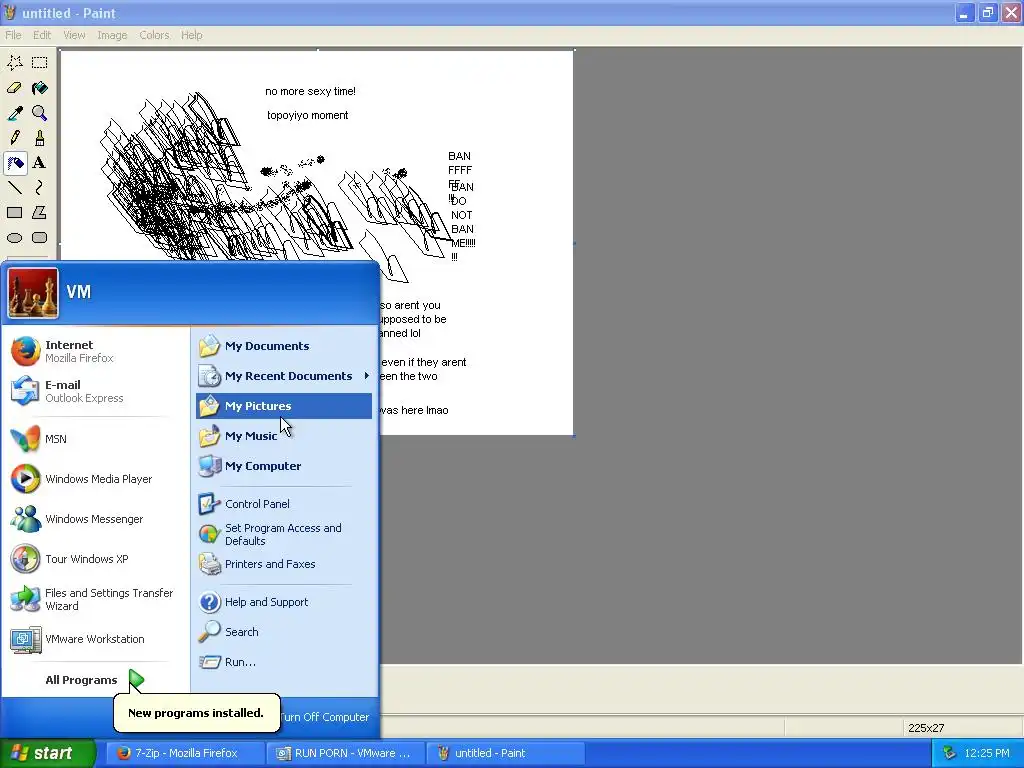Image resolution: width=1024 pixels, height=768 pixels.
Task: Open Control Panel
Action: point(283,504)
